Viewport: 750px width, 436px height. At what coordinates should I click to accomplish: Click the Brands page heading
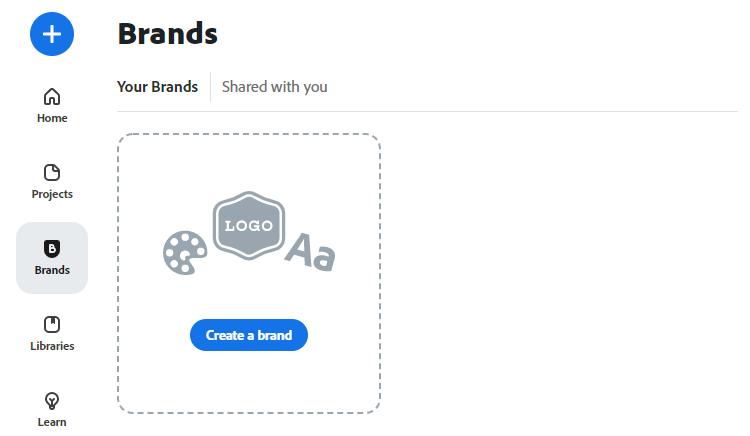167,34
